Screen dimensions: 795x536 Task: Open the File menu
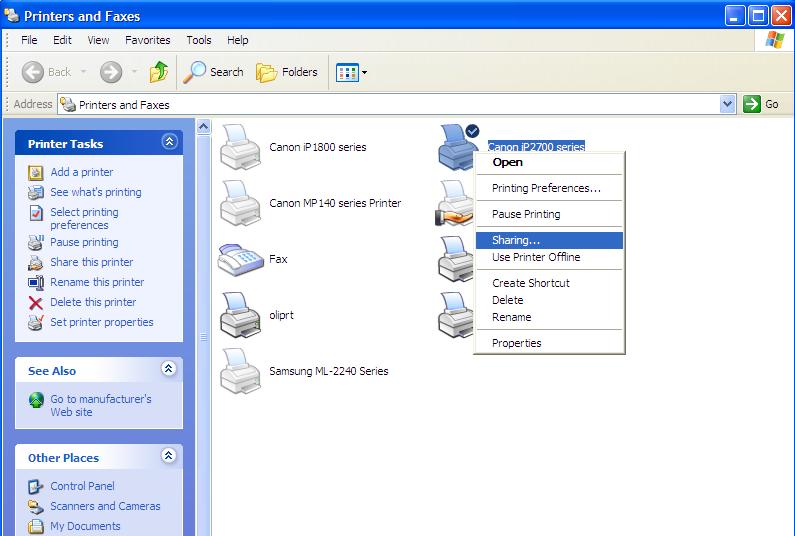tap(29, 40)
